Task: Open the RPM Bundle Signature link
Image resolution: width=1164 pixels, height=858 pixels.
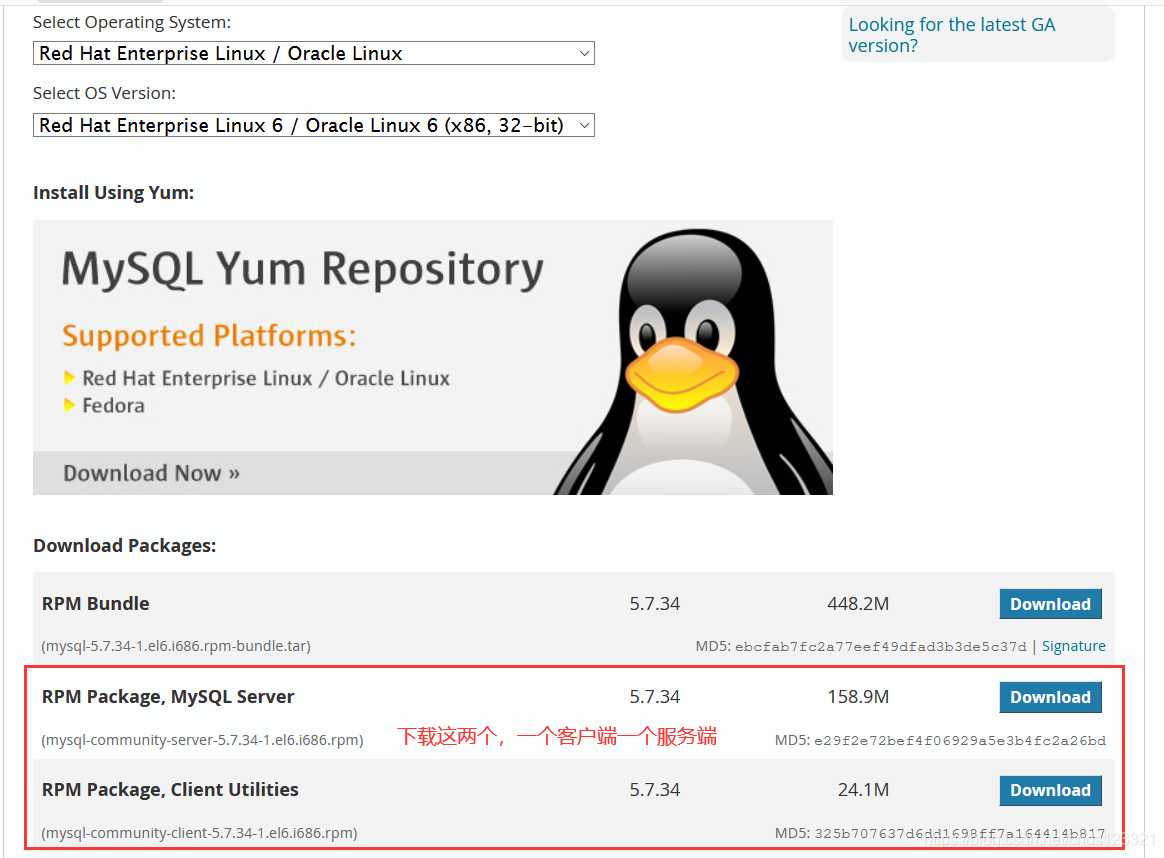Action: point(1073,646)
